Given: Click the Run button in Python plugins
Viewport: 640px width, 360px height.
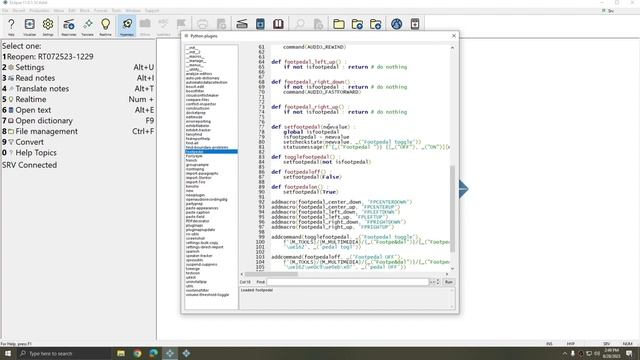Looking at the screenshot, I should (x=449, y=282).
